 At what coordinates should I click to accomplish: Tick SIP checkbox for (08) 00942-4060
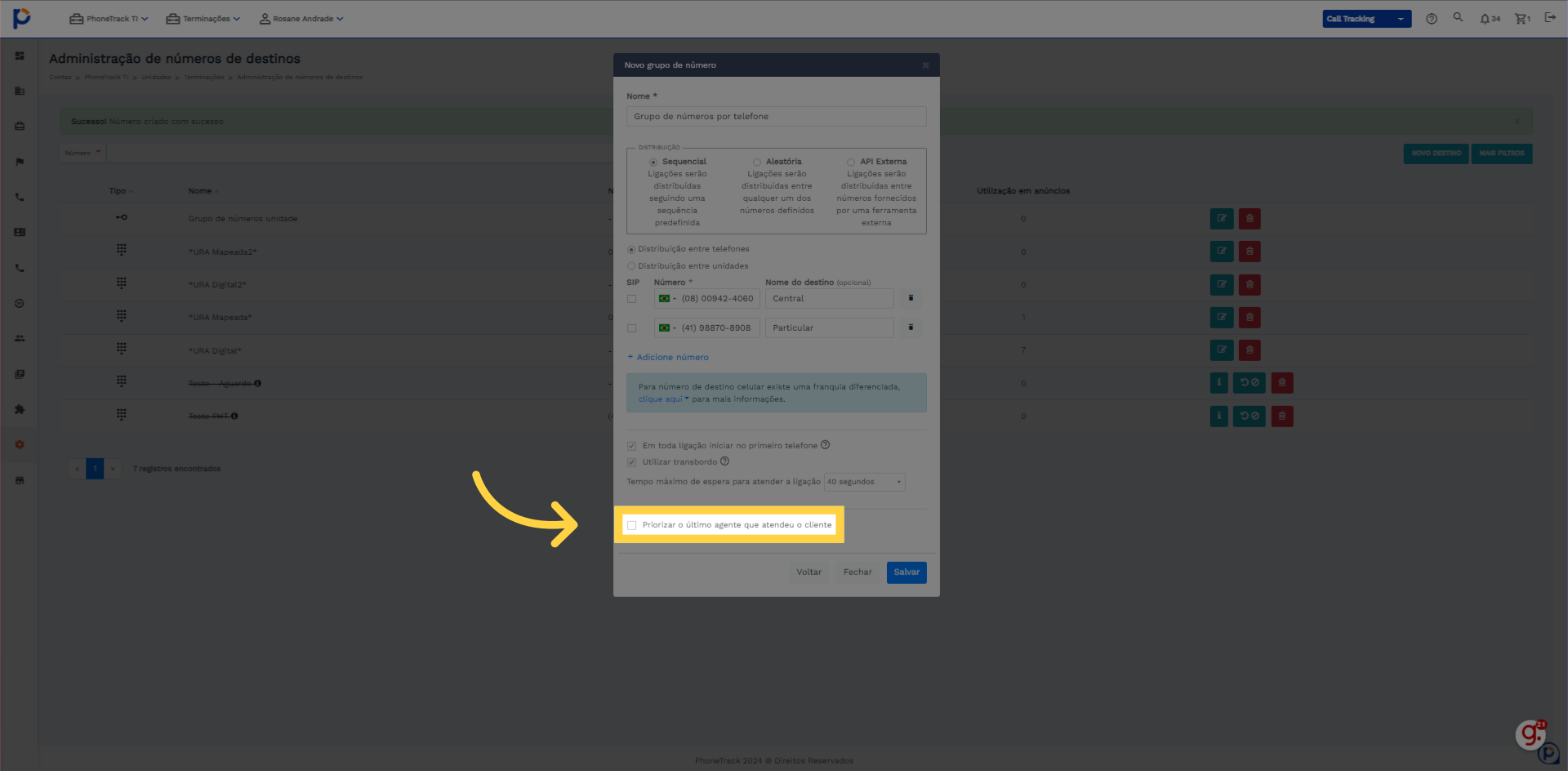point(631,299)
